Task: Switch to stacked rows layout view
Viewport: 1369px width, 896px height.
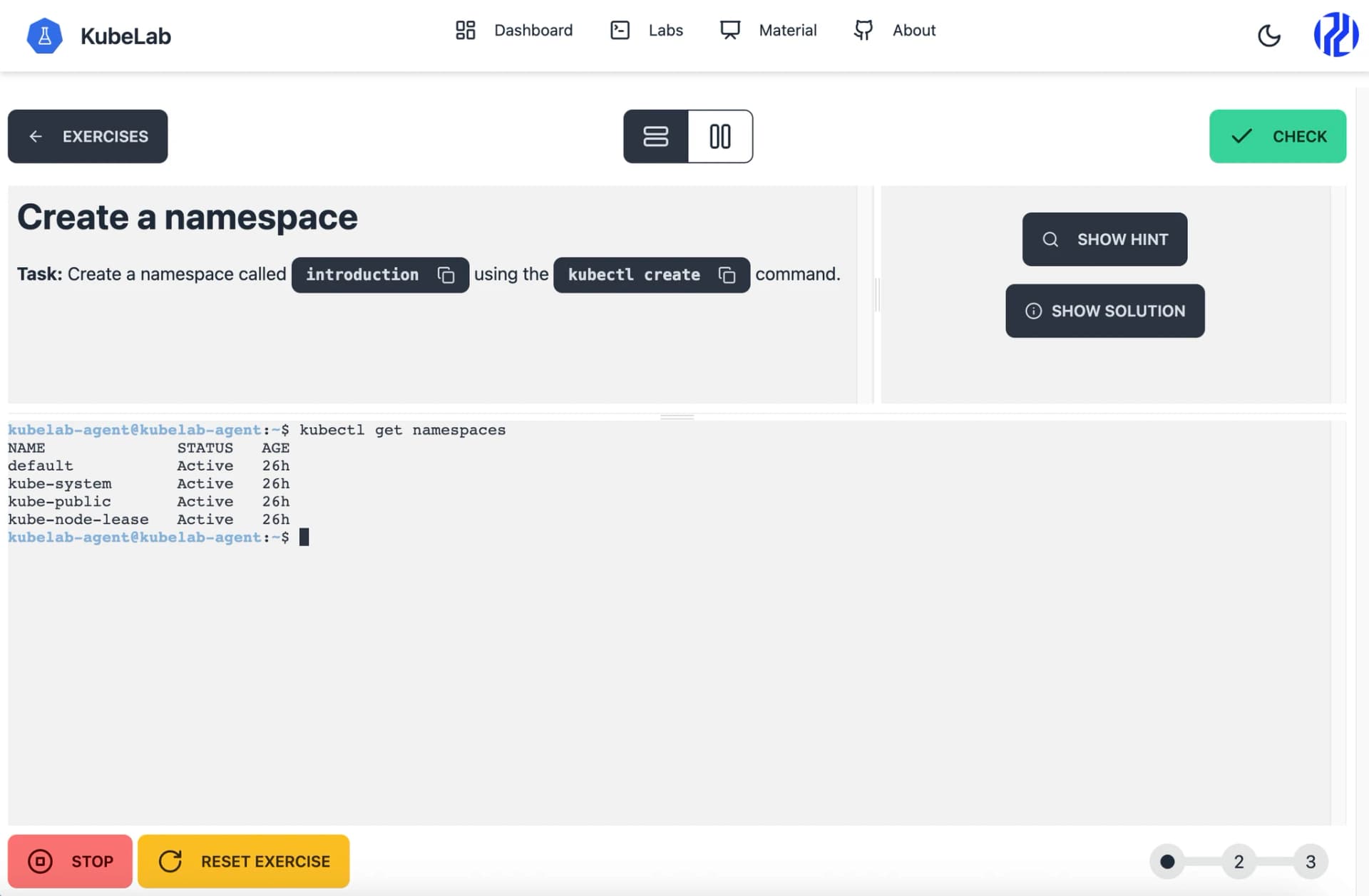Action: point(655,136)
